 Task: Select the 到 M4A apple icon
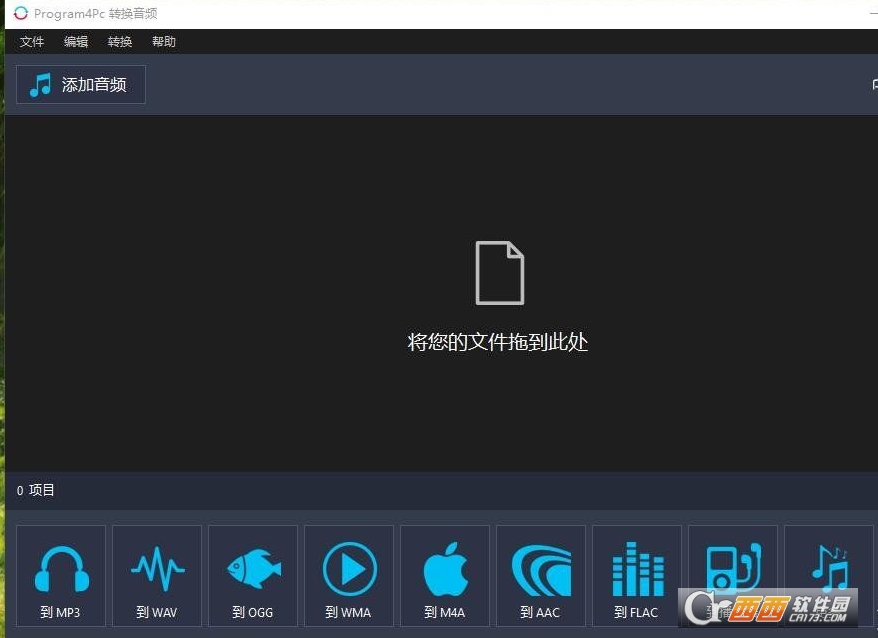[446, 569]
